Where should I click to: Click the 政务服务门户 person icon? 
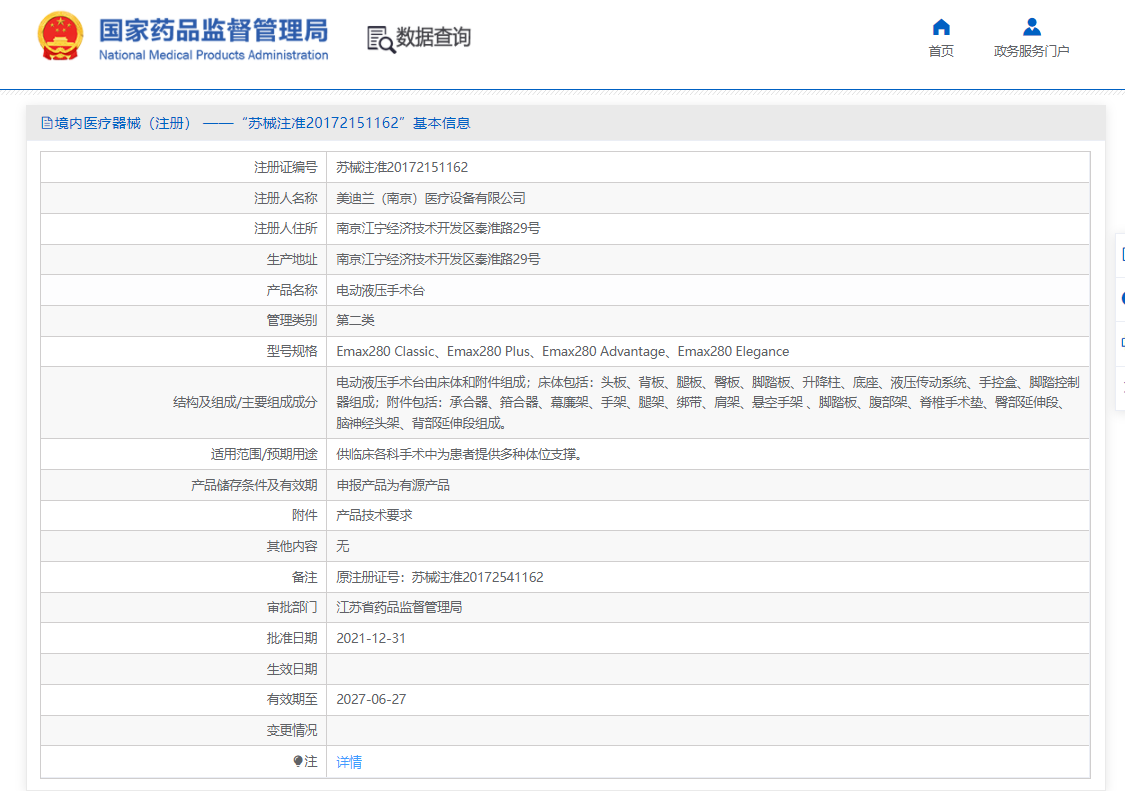pyautogui.click(x=1031, y=27)
